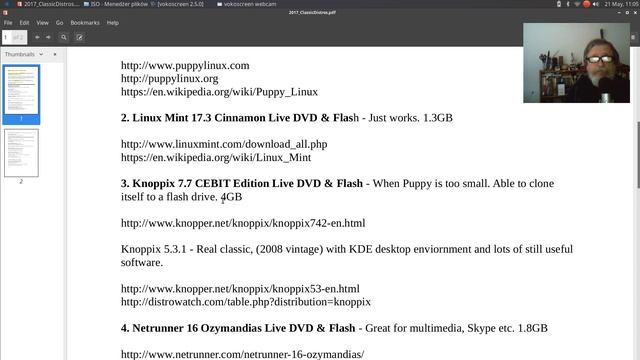640x360 pixels.
Task: Open the Bookmarks menu
Action: tap(85, 23)
